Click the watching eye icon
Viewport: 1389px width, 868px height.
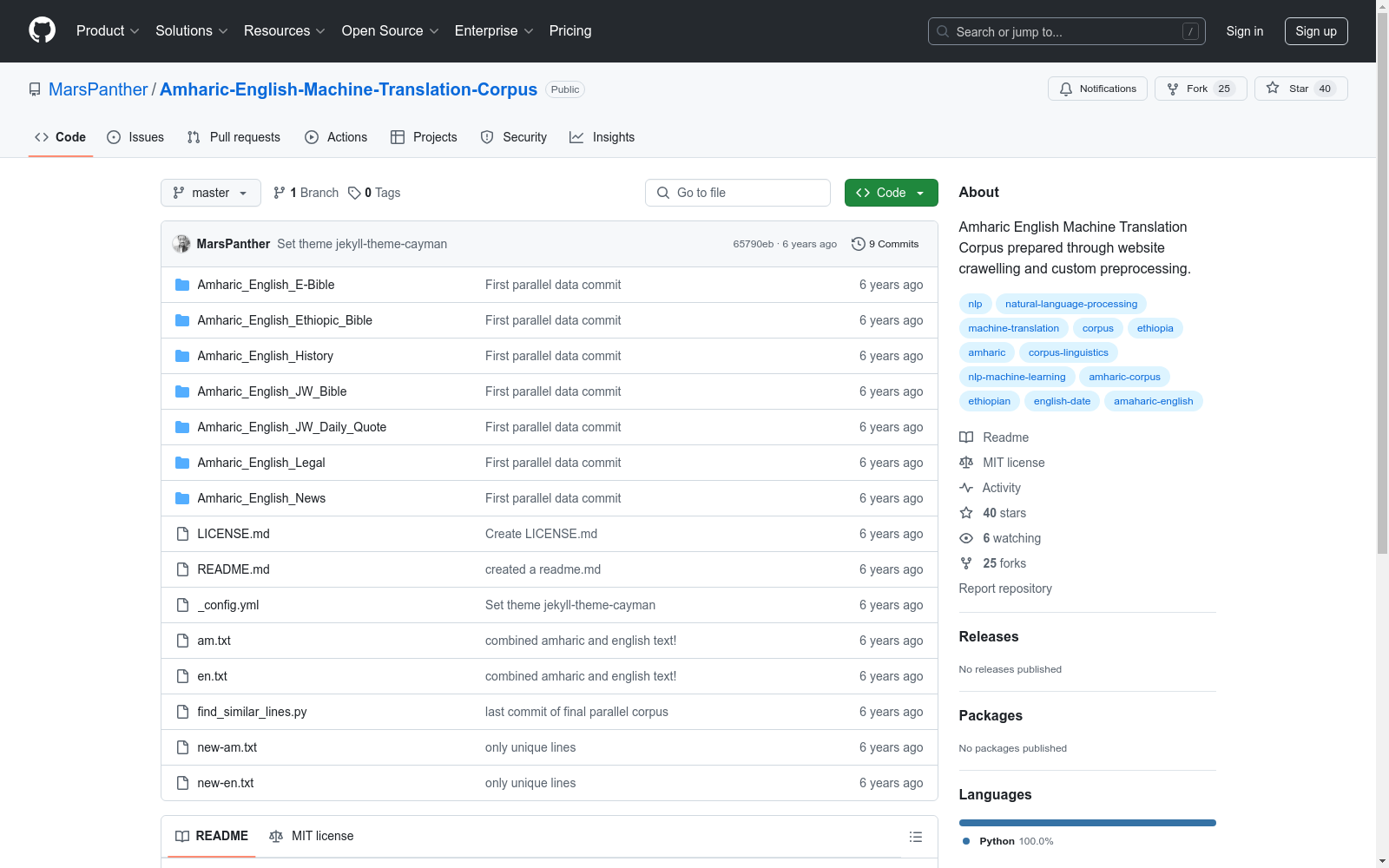(966, 538)
